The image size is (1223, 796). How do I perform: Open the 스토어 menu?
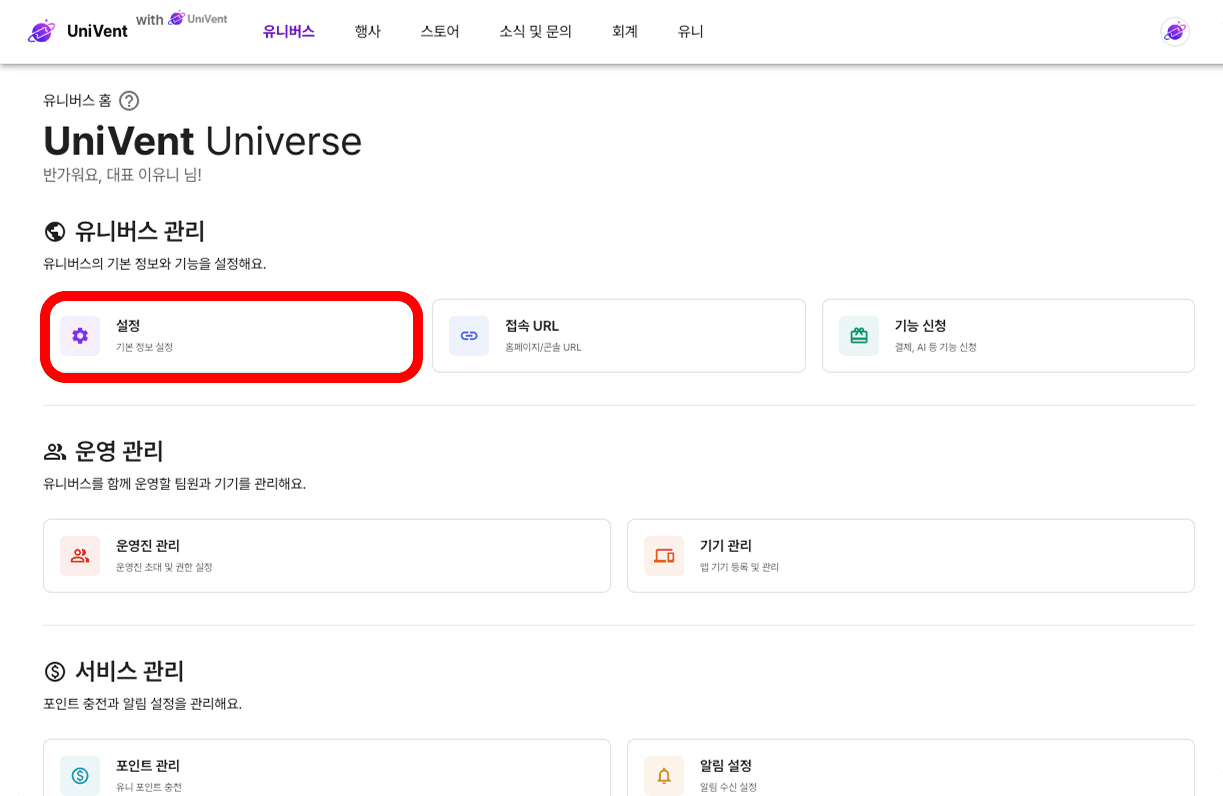439,31
